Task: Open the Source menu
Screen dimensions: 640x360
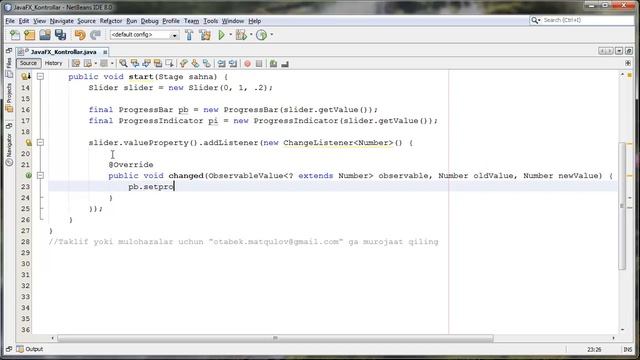Action: click(x=86, y=21)
